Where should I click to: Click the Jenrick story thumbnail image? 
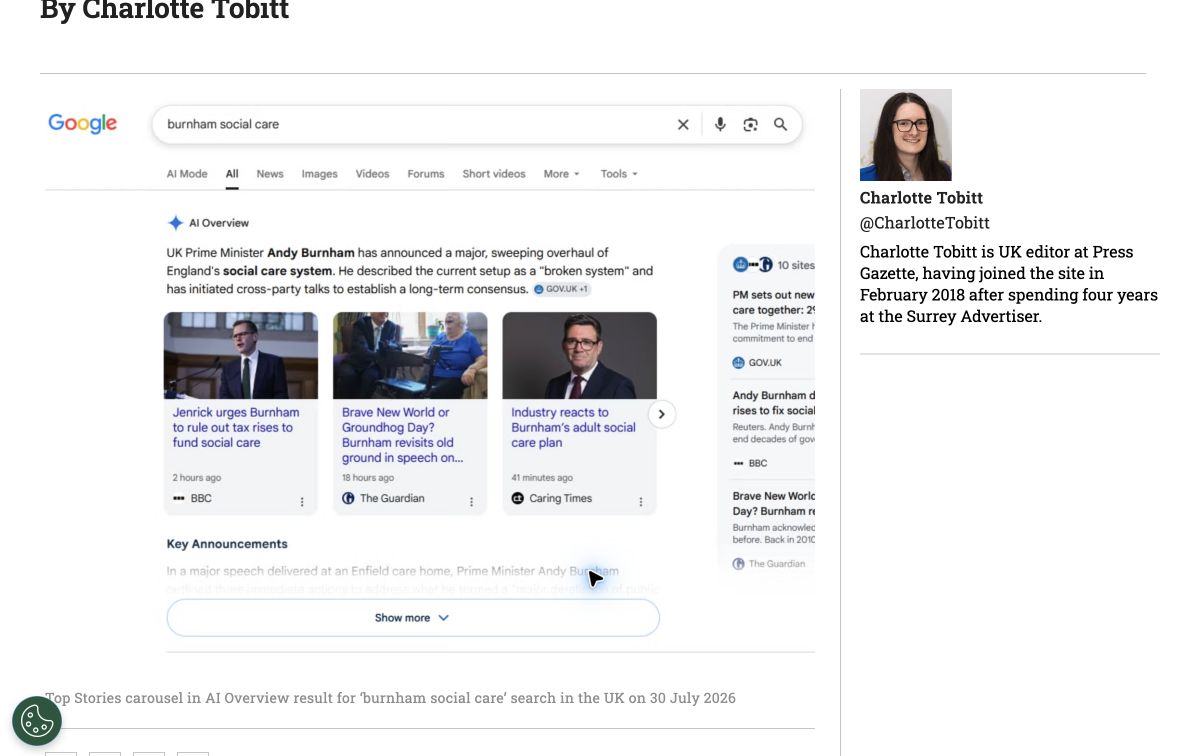pyautogui.click(x=241, y=356)
